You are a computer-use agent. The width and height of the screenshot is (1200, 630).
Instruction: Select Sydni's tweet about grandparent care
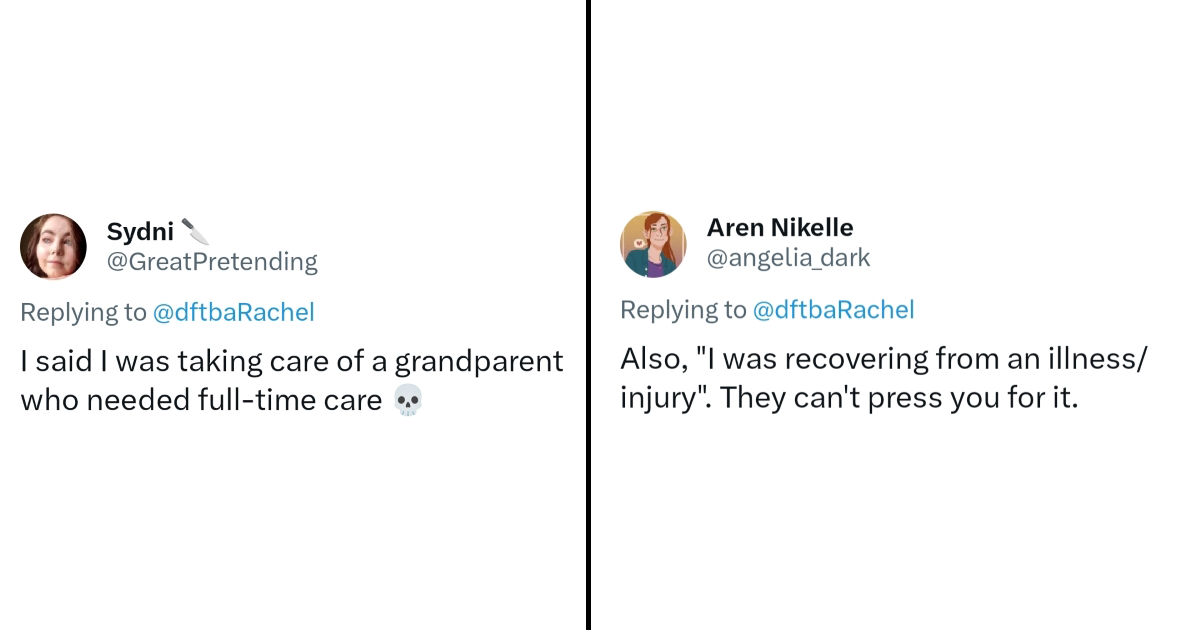point(290,380)
